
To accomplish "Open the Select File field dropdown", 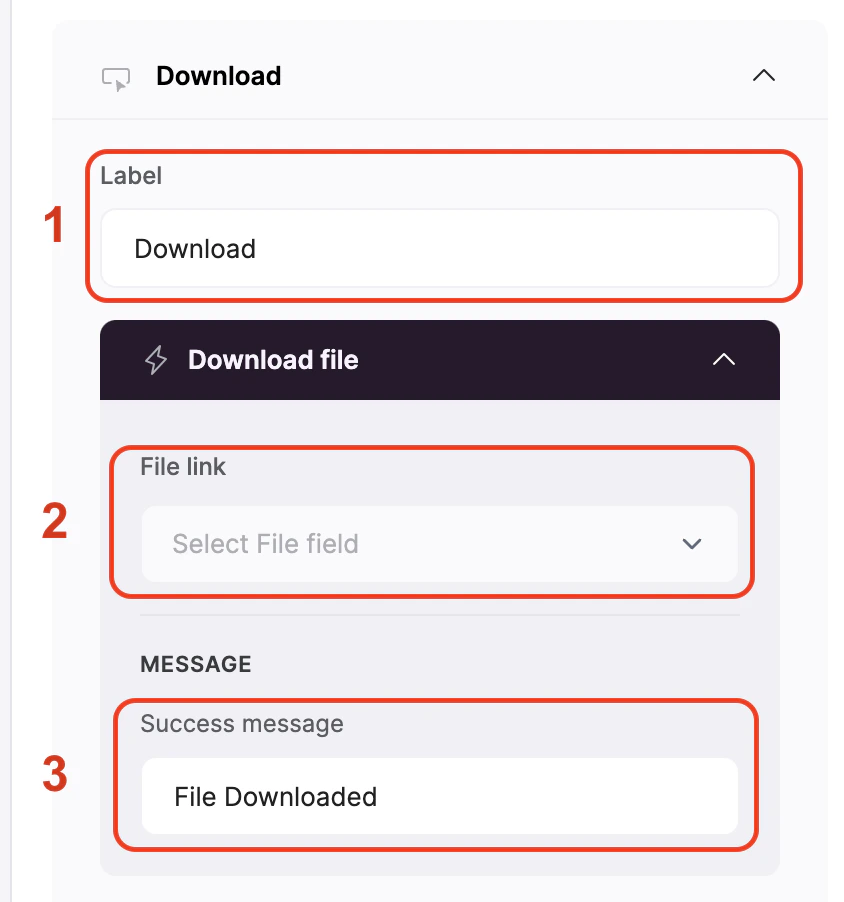I will (x=440, y=544).
